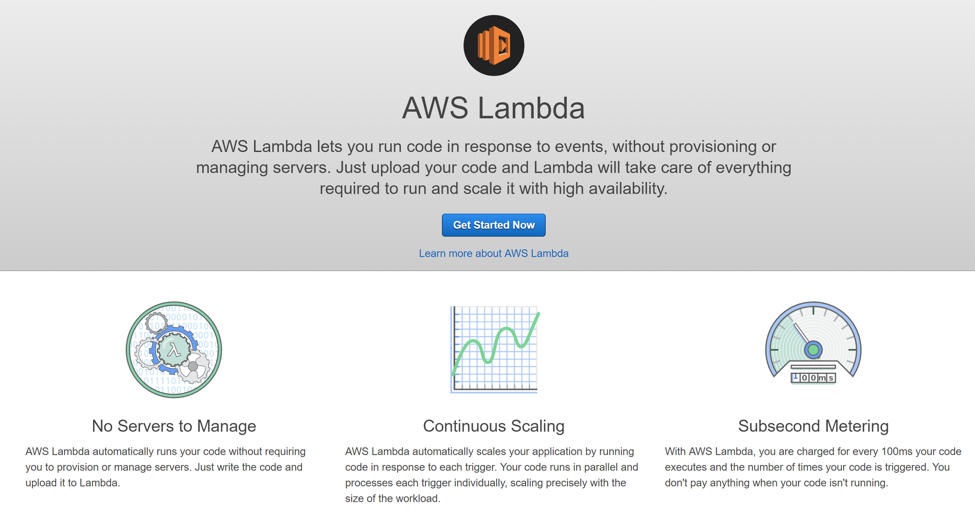Screen dimensions: 975x513
Task: Click the lambda symbol gear in the gears icon
Action: pos(173,350)
